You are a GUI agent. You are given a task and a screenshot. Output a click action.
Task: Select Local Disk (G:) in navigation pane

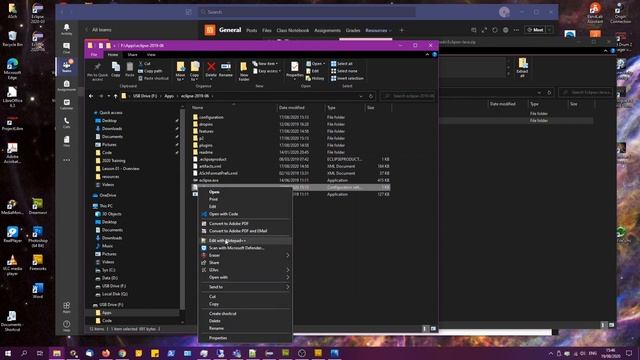[114, 294]
